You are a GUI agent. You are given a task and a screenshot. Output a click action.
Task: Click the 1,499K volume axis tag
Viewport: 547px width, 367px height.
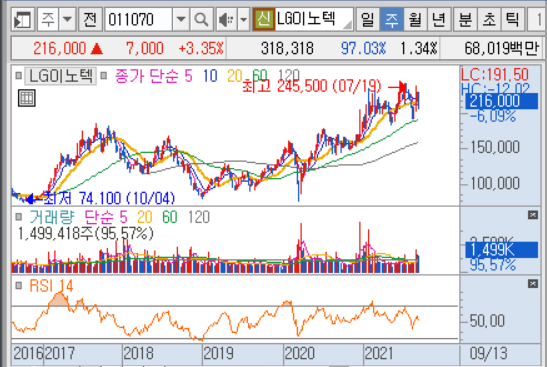click(502, 250)
